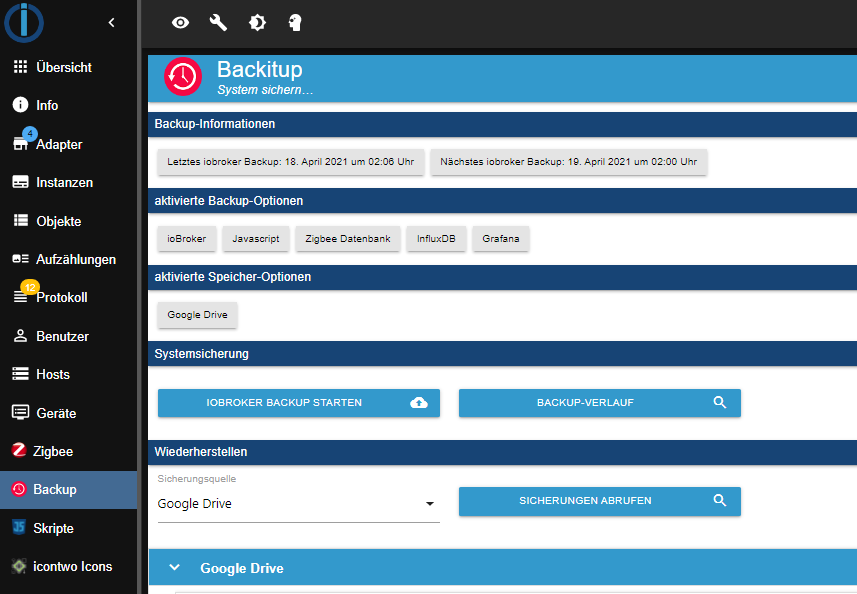Screen dimensions: 857x594
Task: Click the Backup-Informationen section header
Action: tap(502, 124)
